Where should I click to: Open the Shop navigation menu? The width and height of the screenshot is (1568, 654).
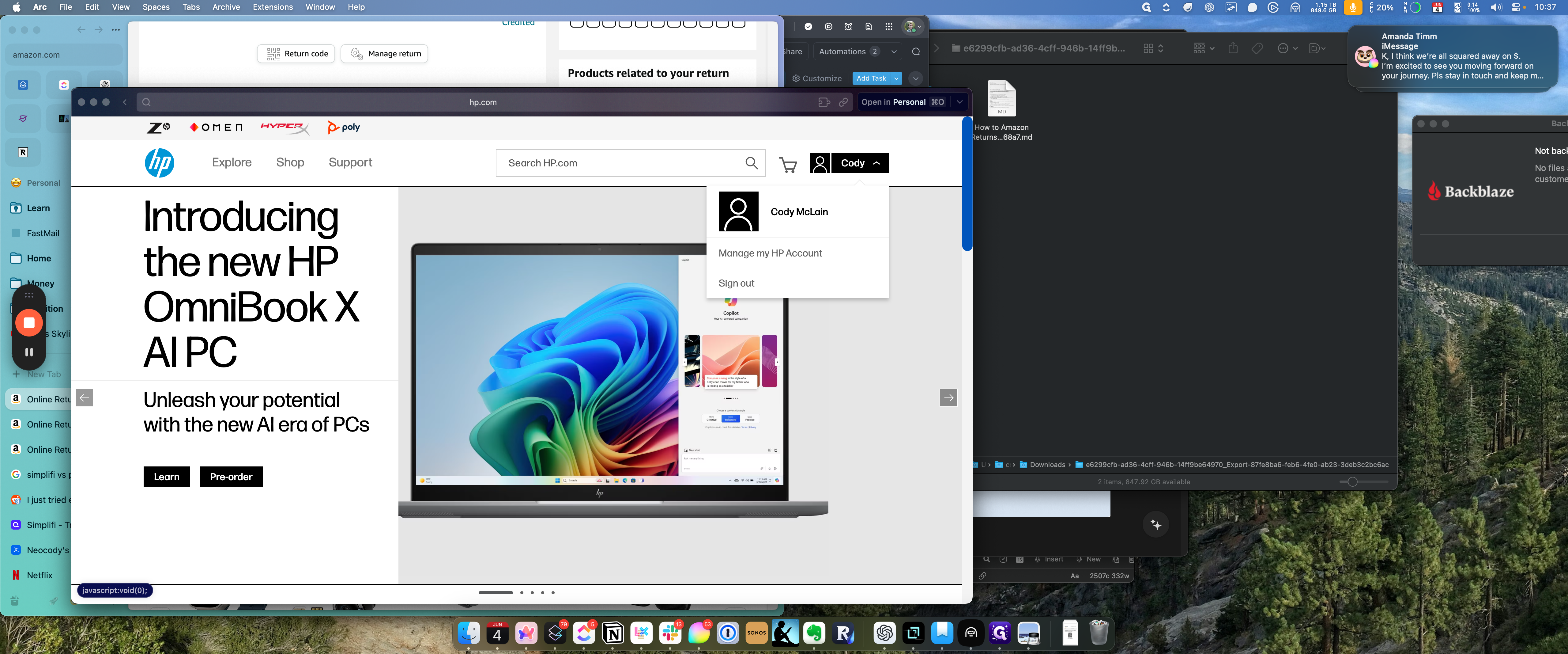pos(290,163)
